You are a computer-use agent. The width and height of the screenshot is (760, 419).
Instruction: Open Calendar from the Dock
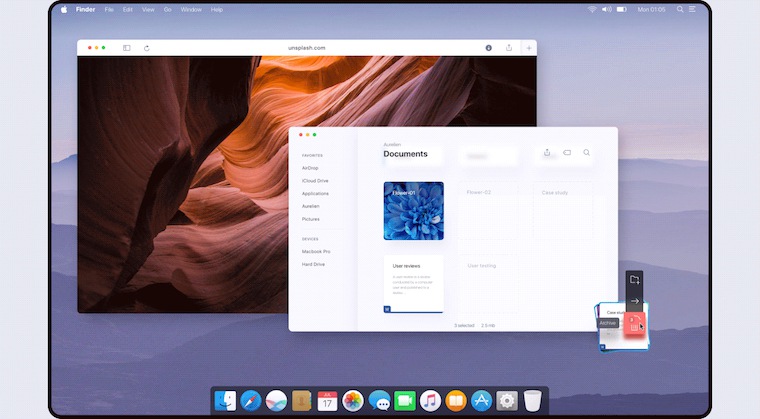[x=327, y=401]
